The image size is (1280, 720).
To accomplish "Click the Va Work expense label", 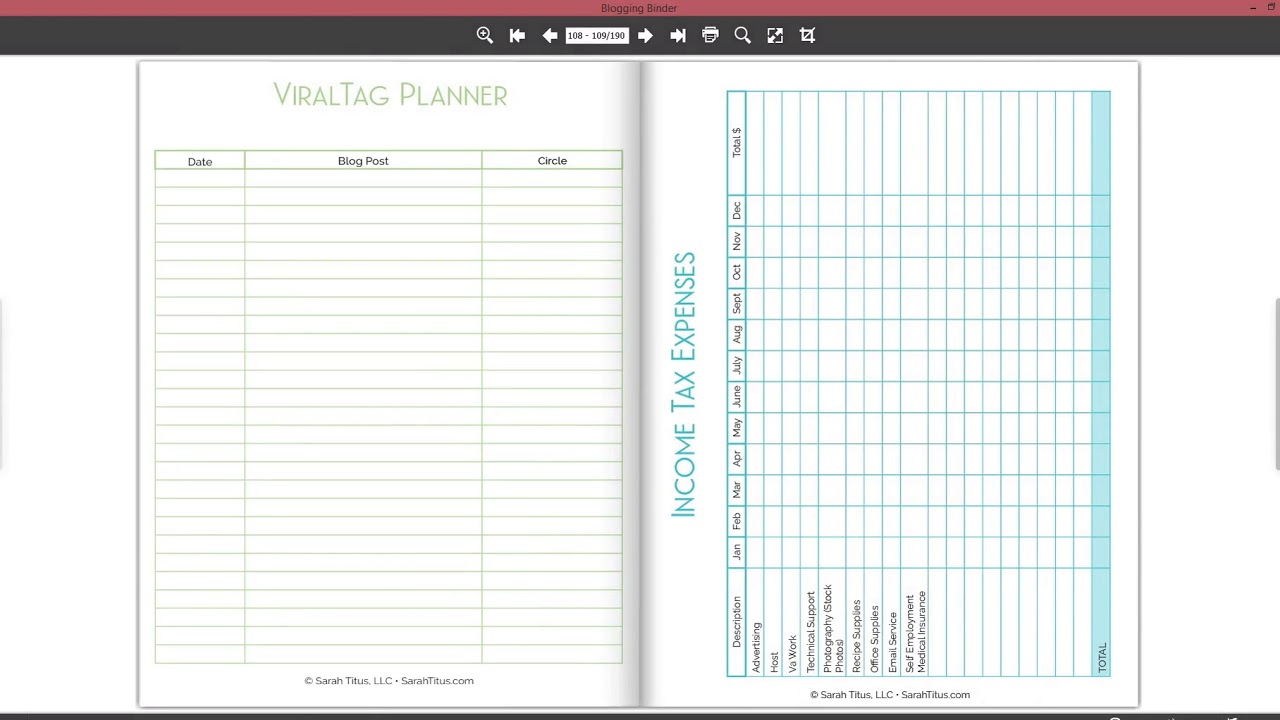I will click(792, 654).
